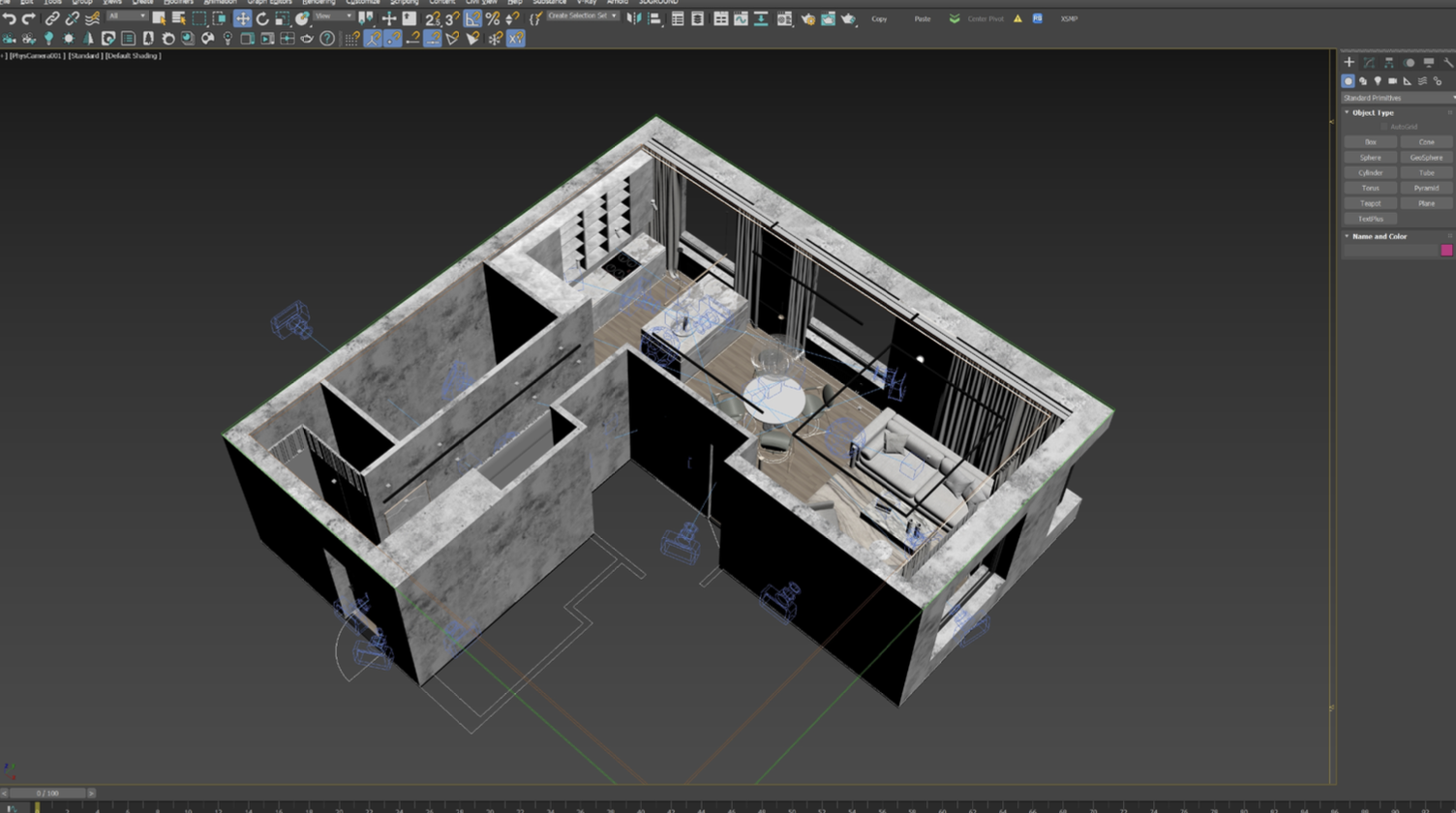Start a render with the Render Production teapot

(x=849, y=18)
